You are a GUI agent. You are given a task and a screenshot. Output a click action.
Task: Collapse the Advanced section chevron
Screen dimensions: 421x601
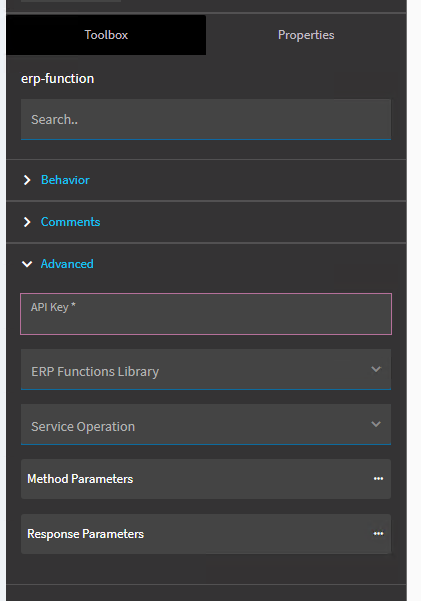click(x=27, y=264)
